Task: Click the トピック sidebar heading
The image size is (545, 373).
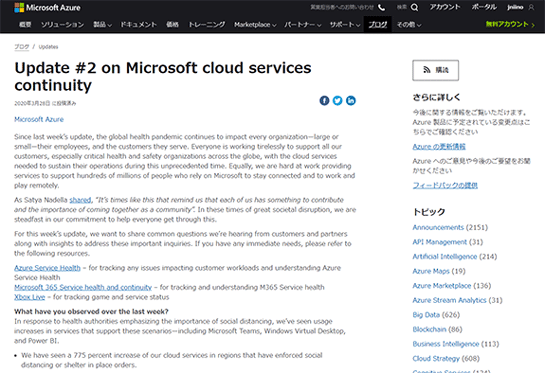Action: coord(429,212)
